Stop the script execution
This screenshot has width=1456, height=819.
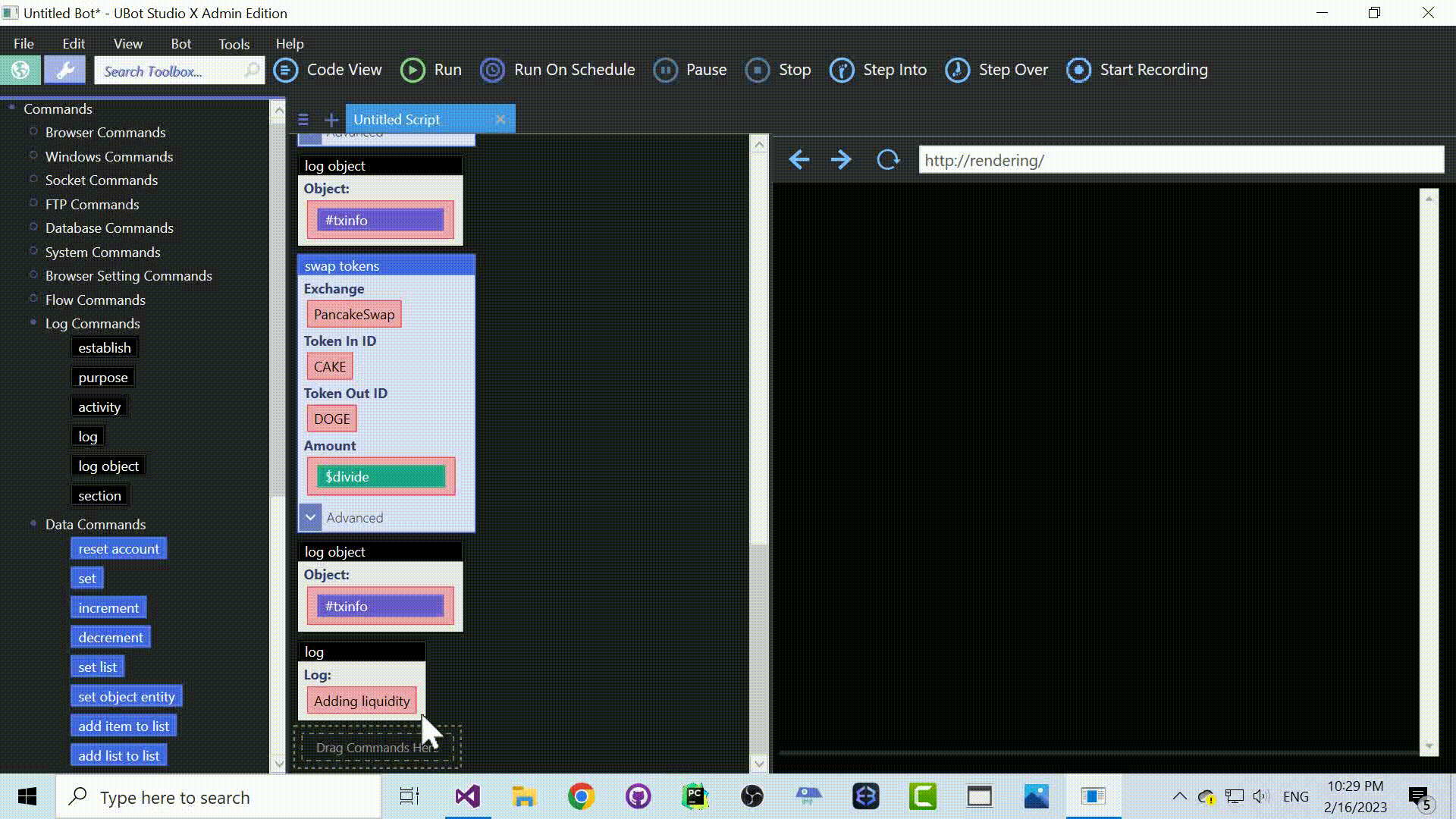pyautogui.click(x=778, y=70)
